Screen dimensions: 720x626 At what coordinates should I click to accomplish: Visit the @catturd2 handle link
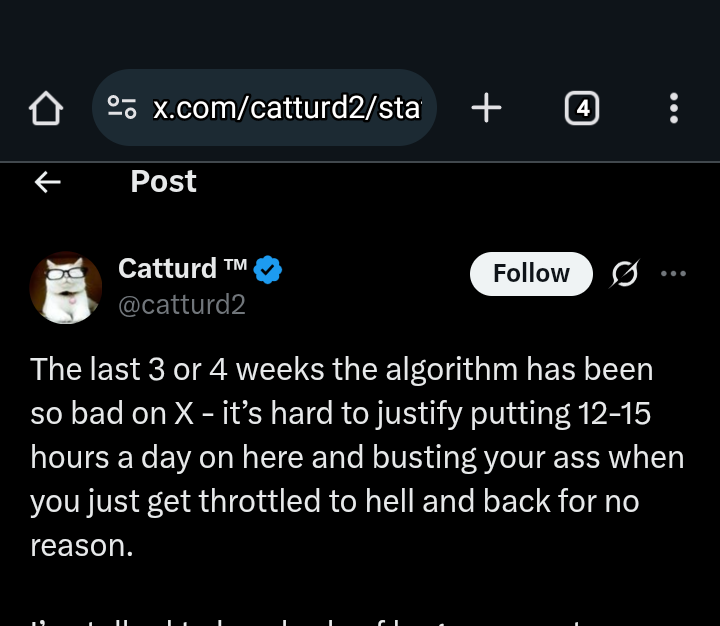182,305
